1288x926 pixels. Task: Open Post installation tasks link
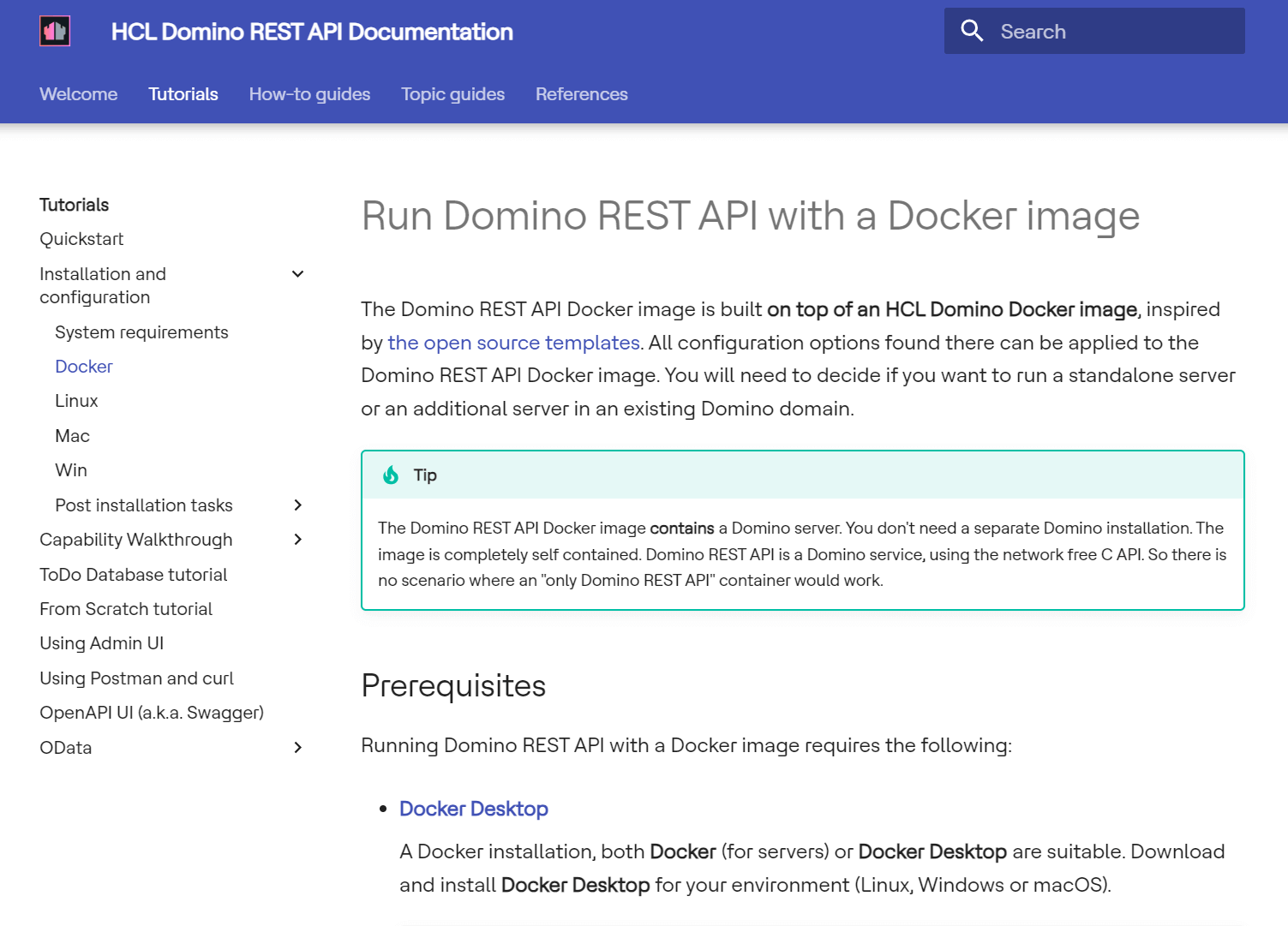click(x=144, y=505)
